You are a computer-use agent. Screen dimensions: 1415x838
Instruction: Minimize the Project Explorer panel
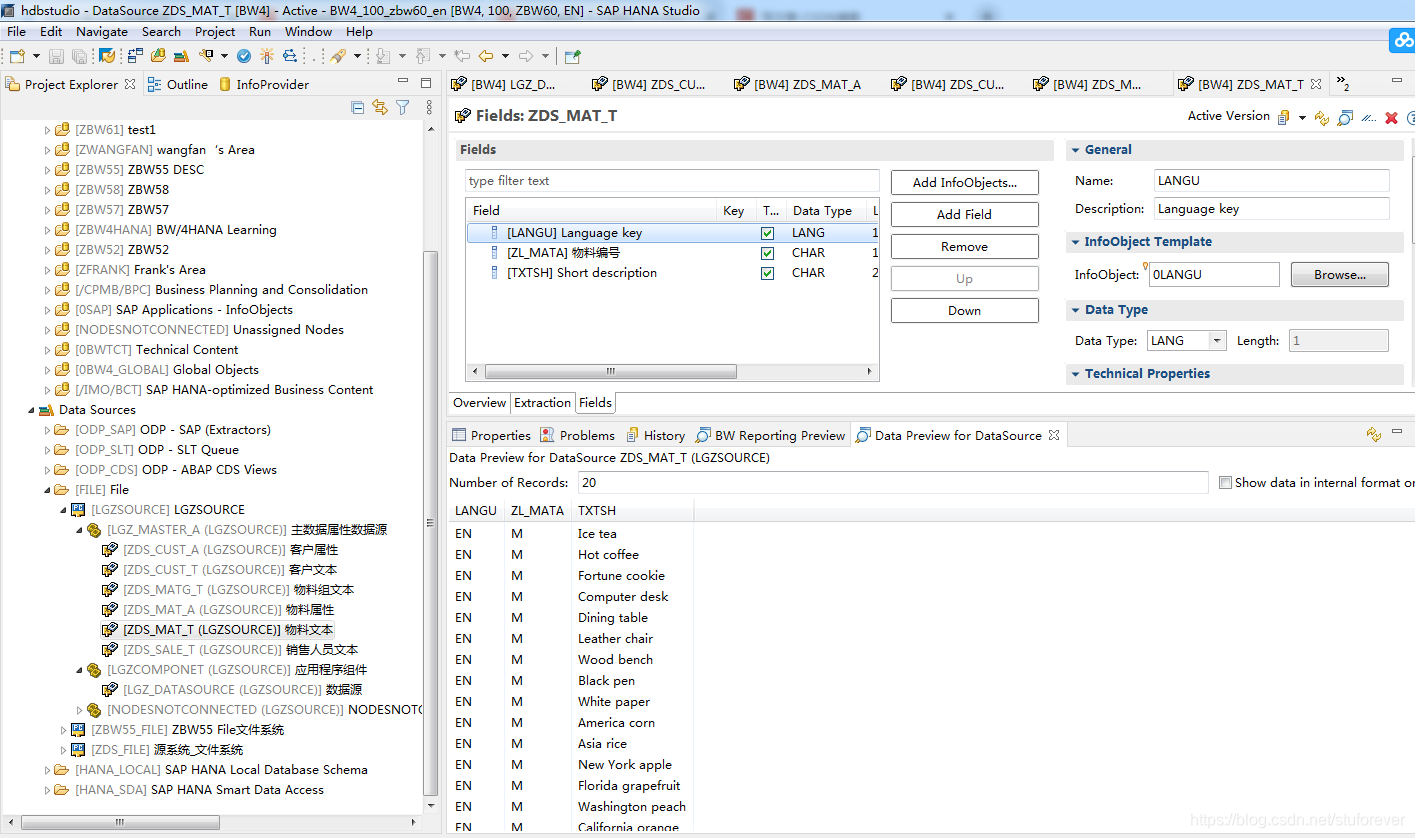[403, 82]
